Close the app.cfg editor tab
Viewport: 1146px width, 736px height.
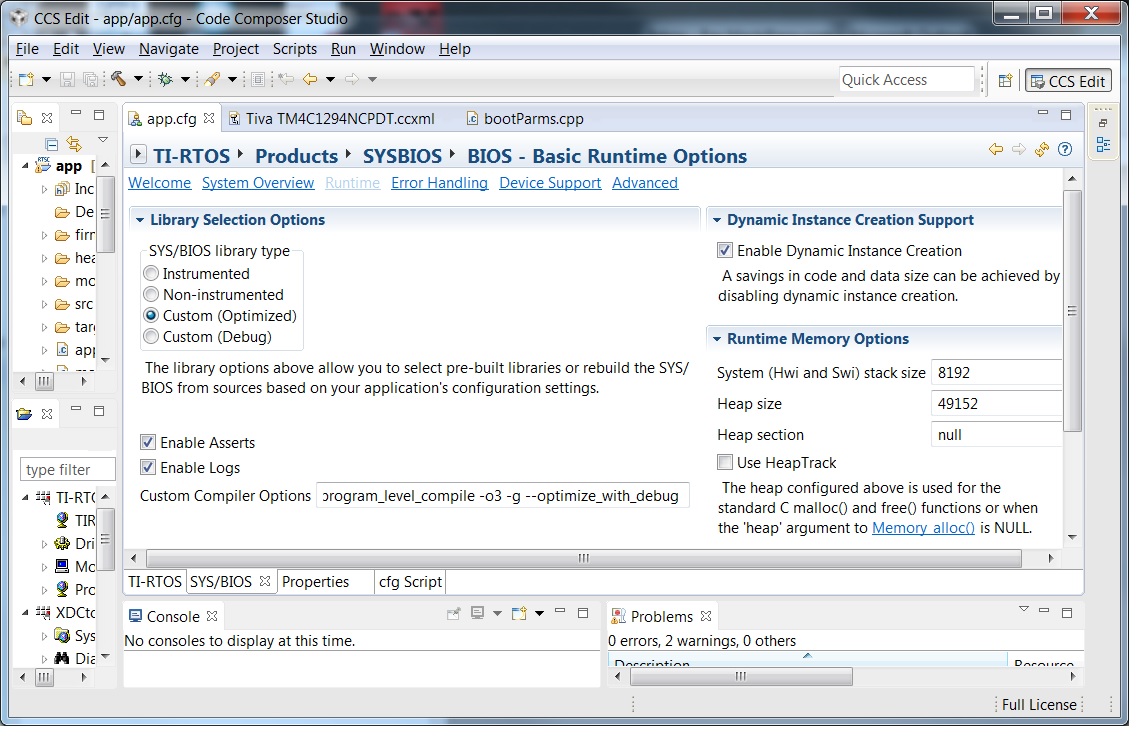[x=209, y=118]
